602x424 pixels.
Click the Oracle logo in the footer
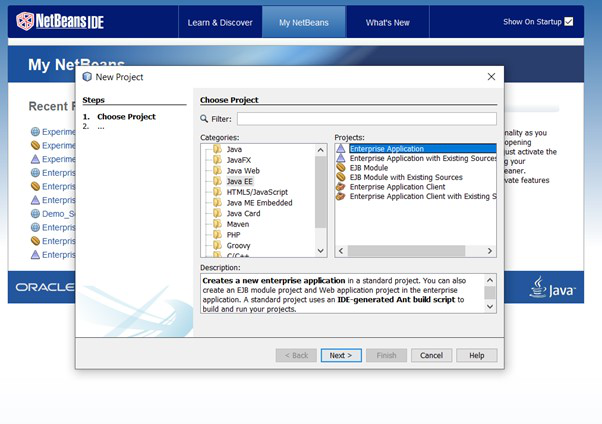45,287
